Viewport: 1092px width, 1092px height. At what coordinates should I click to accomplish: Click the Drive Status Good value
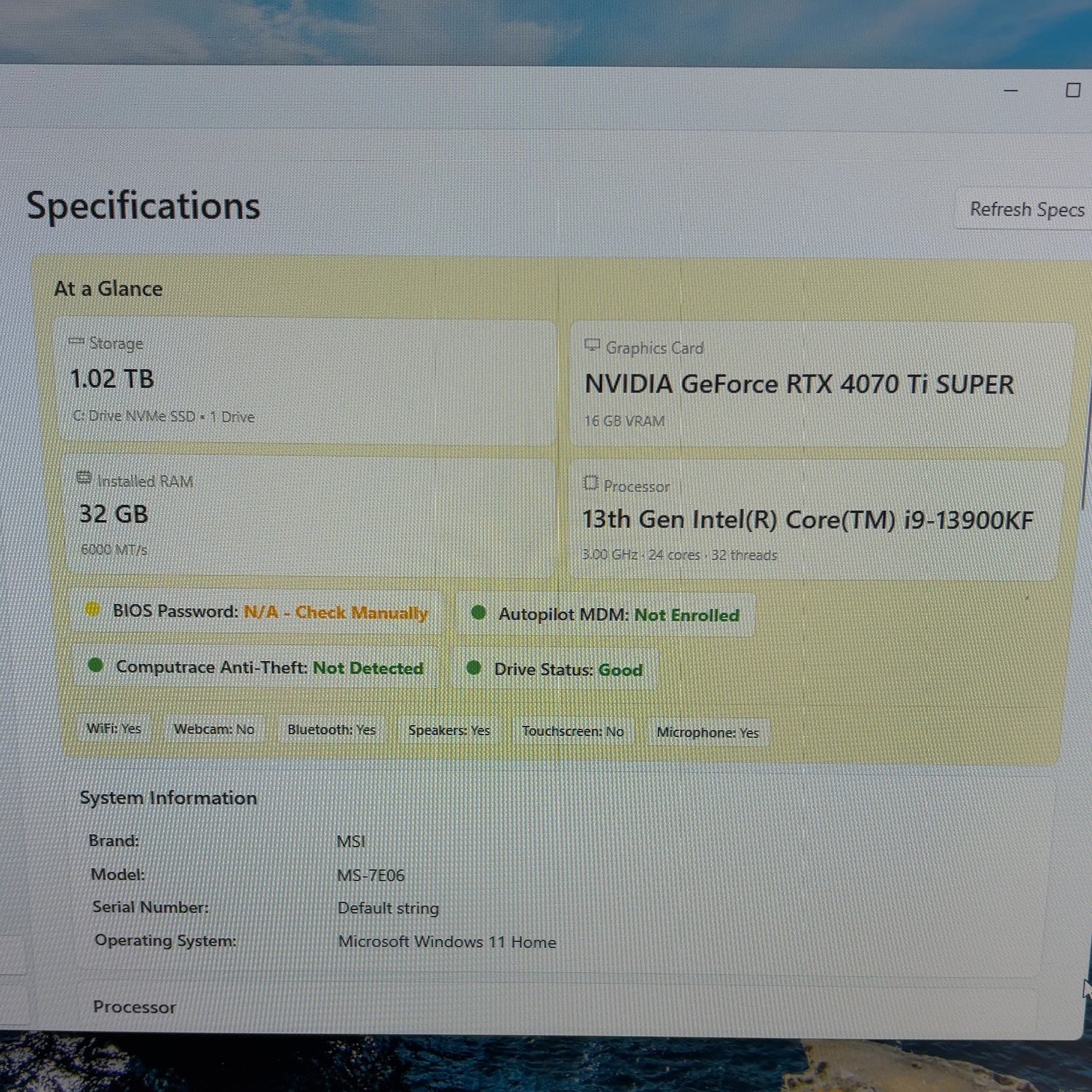point(620,670)
